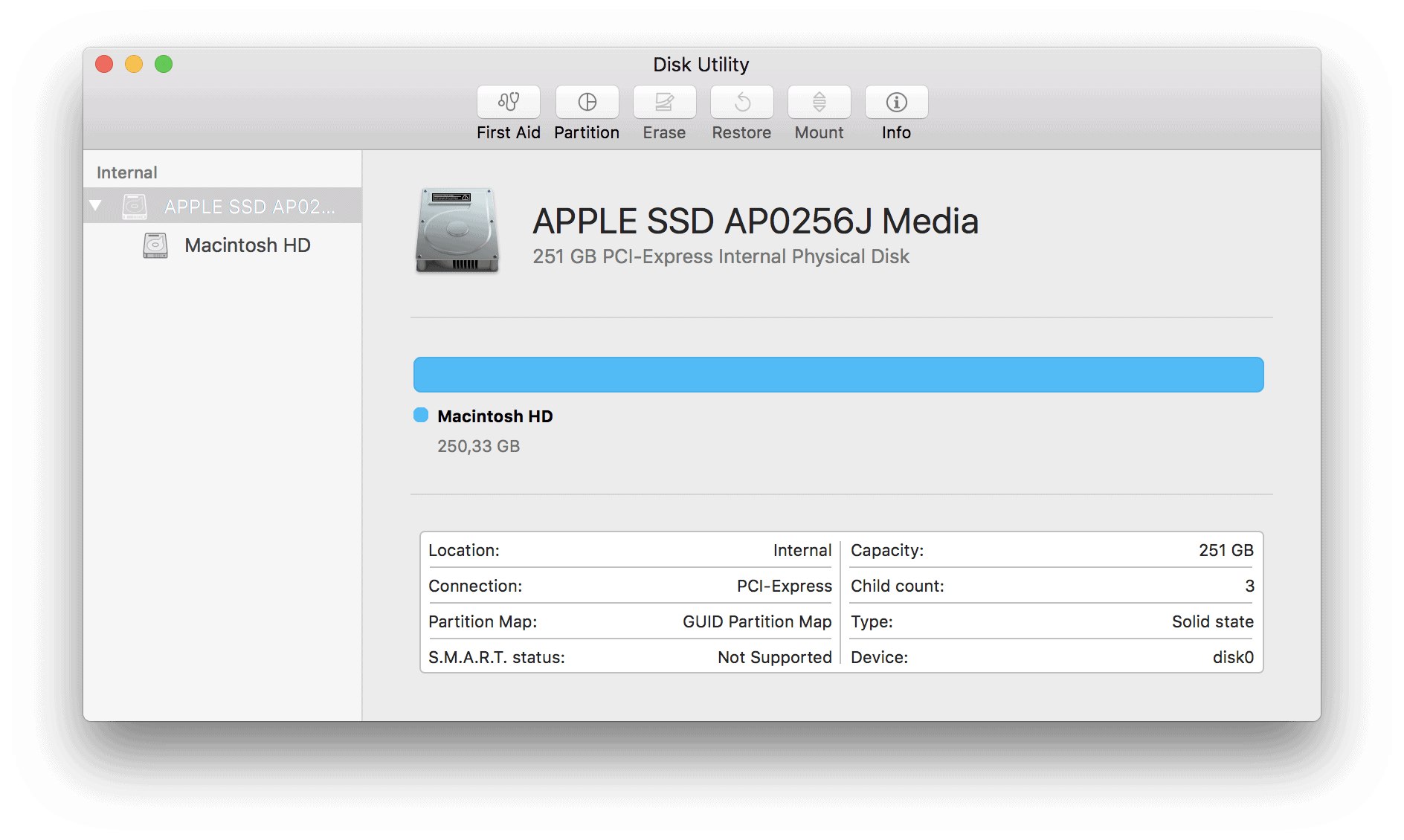
Task: Click the large hard drive image
Action: (457, 230)
